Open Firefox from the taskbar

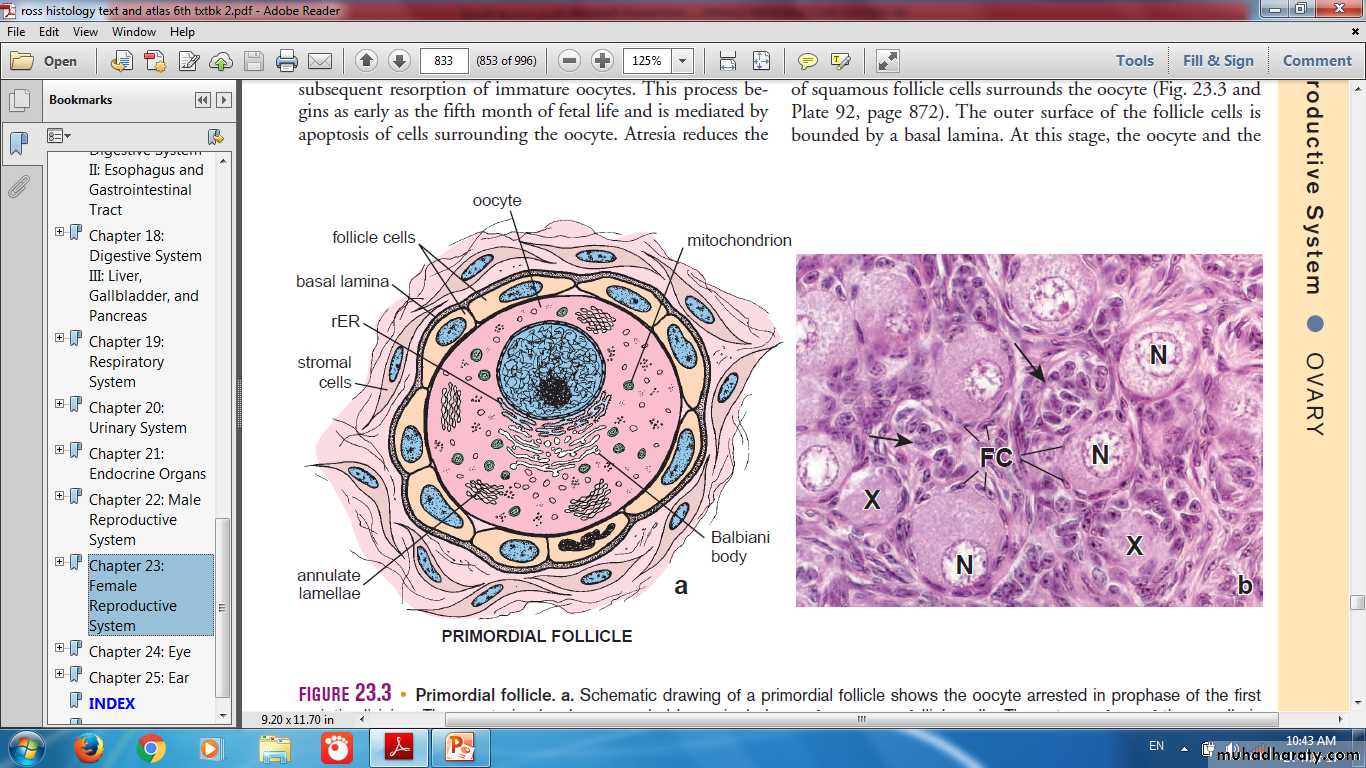pos(89,748)
